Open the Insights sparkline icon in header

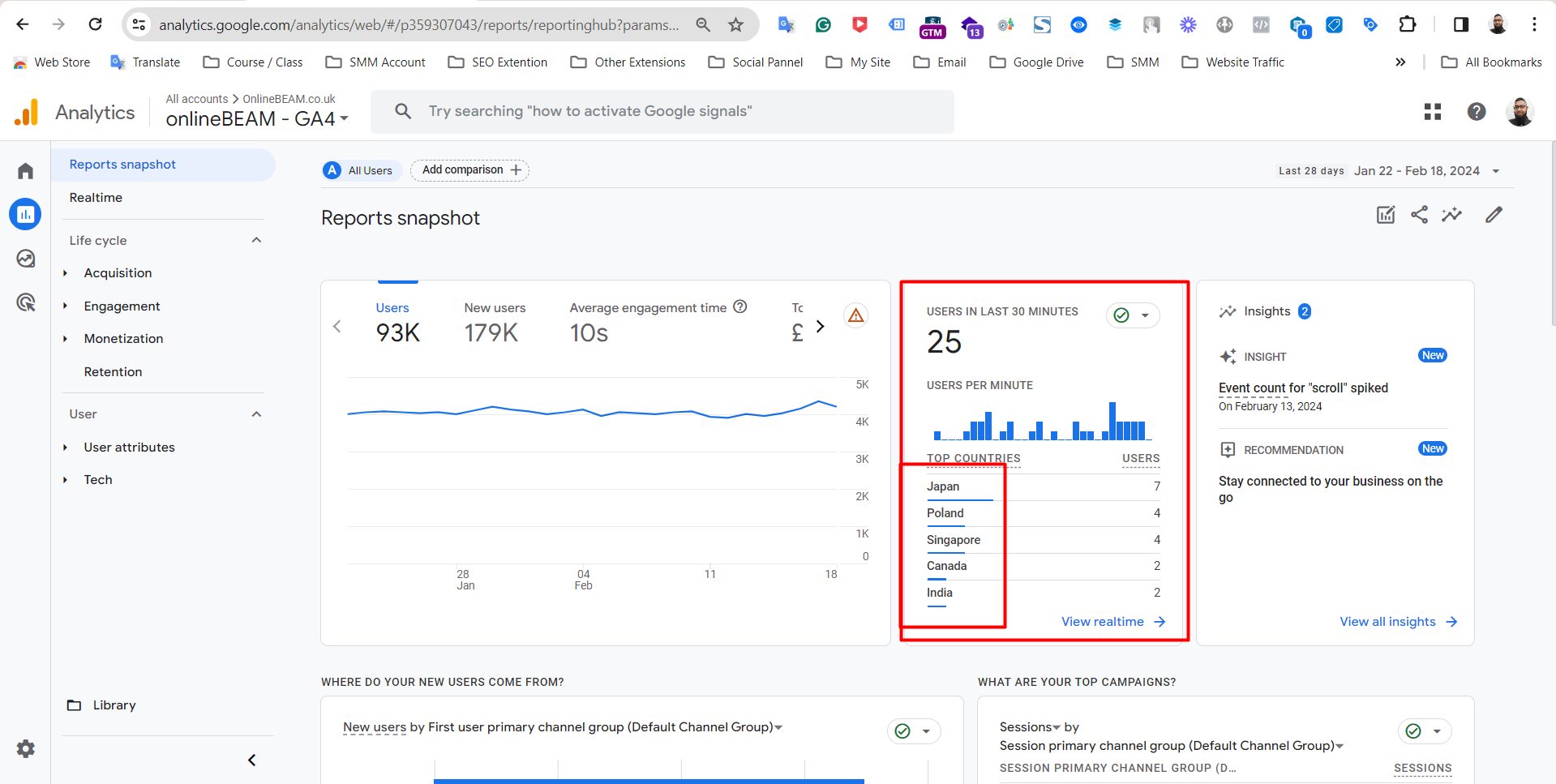click(1451, 215)
